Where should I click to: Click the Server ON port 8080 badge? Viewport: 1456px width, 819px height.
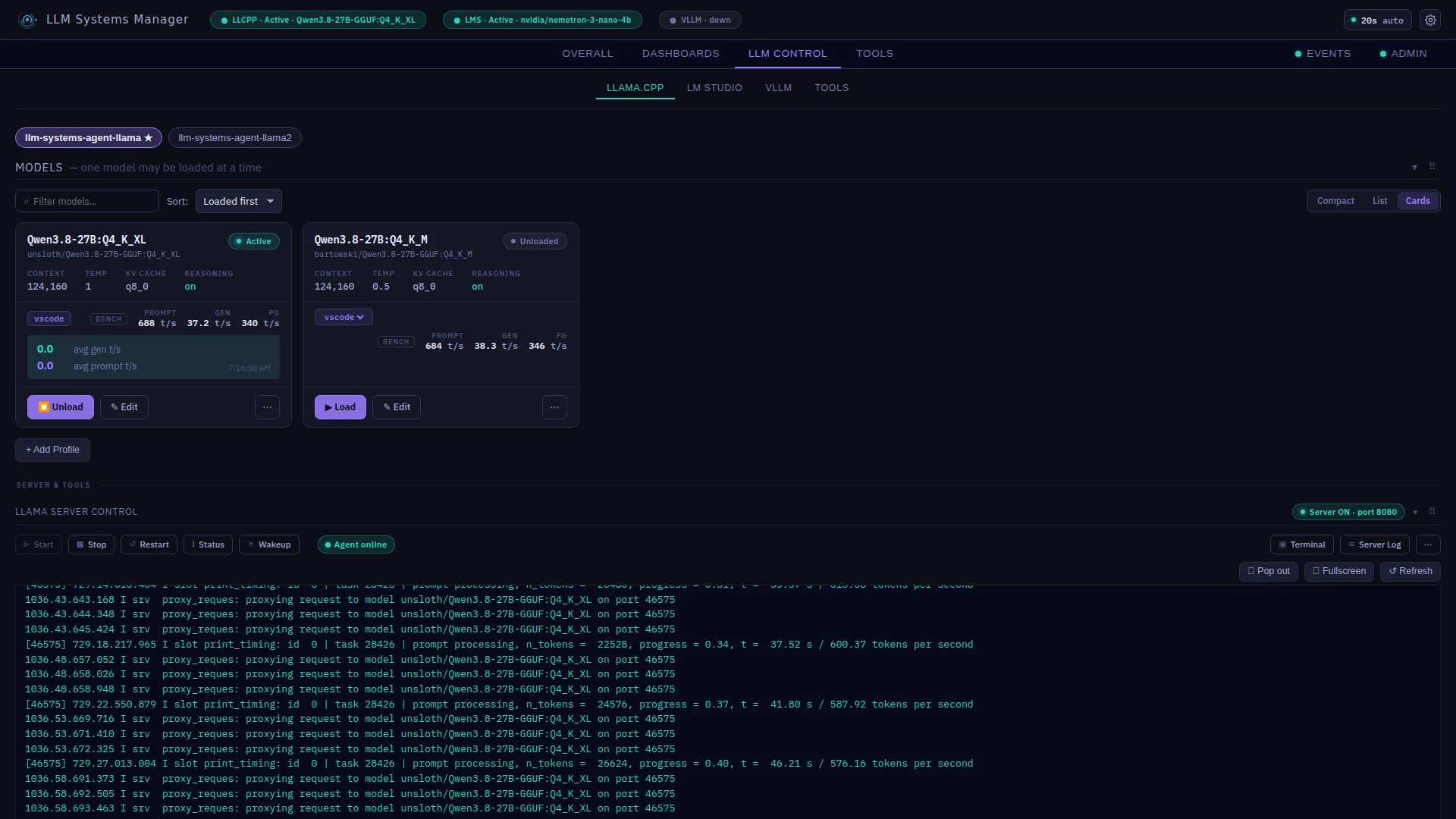(x=1348, y=512)
